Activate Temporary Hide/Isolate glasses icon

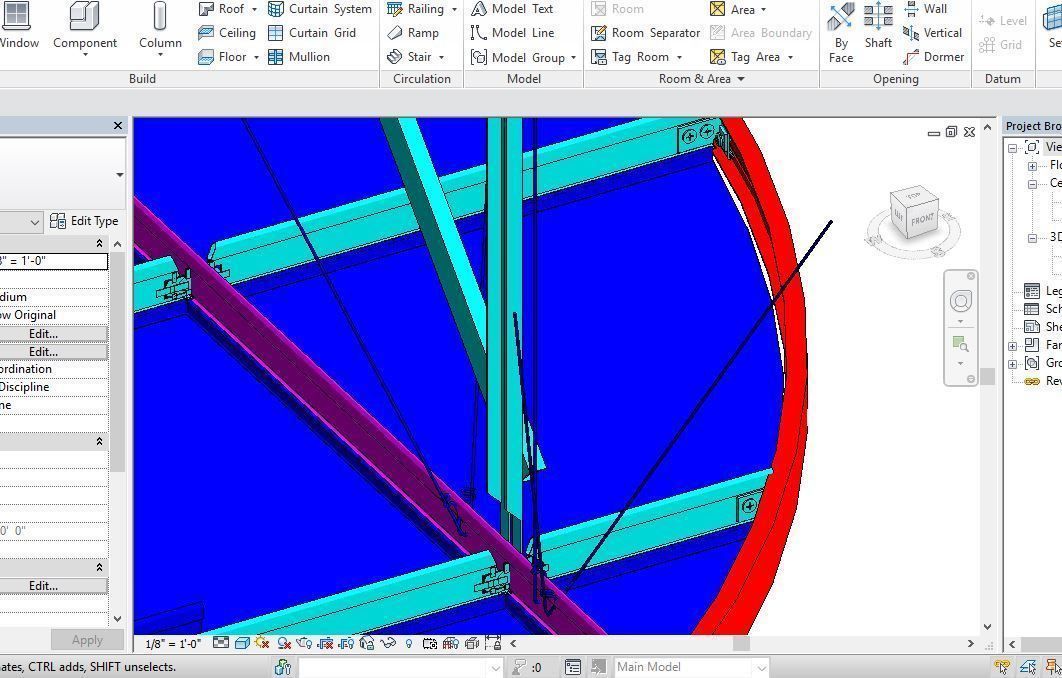[x=387, y=643]
